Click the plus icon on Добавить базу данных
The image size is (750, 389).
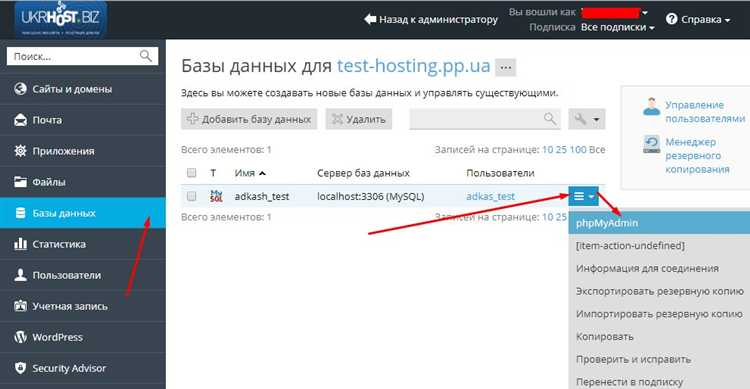(192, 119)
